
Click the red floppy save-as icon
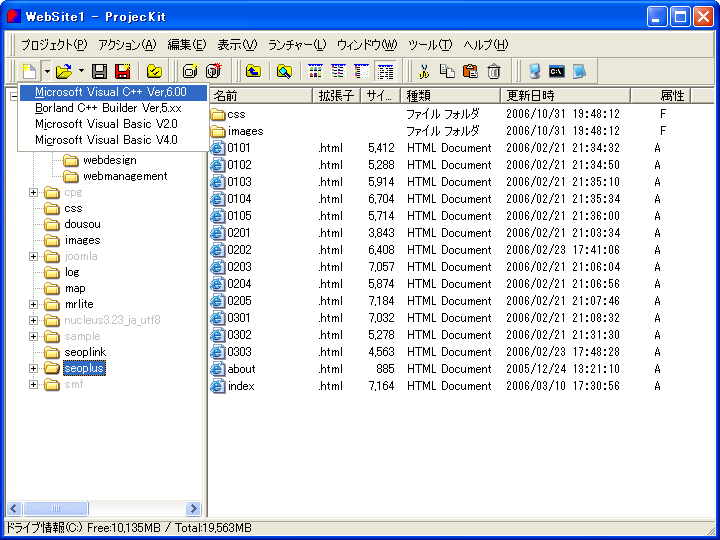point(123,71)
